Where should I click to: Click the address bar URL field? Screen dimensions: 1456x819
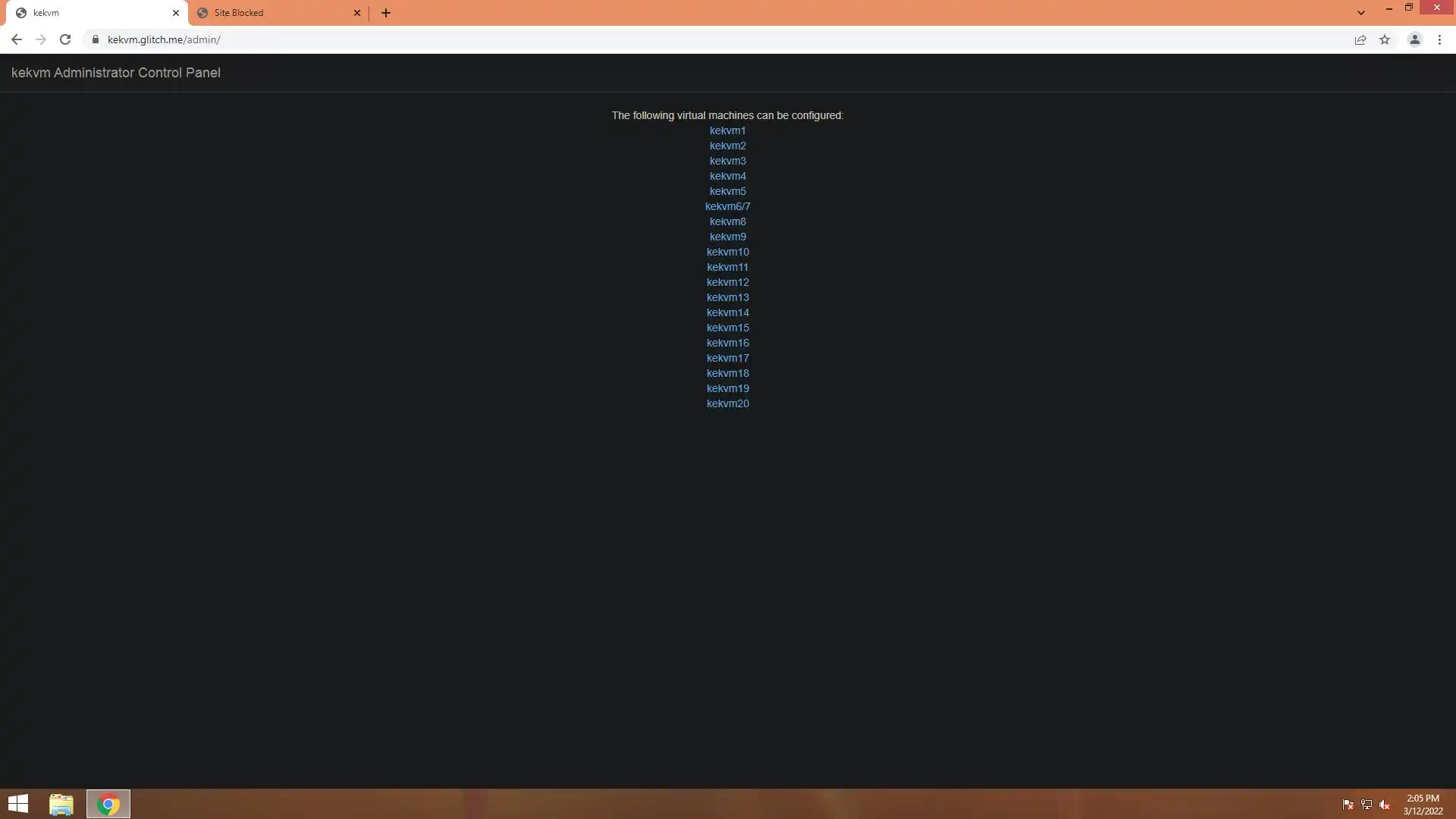click(x=531, y=39)
